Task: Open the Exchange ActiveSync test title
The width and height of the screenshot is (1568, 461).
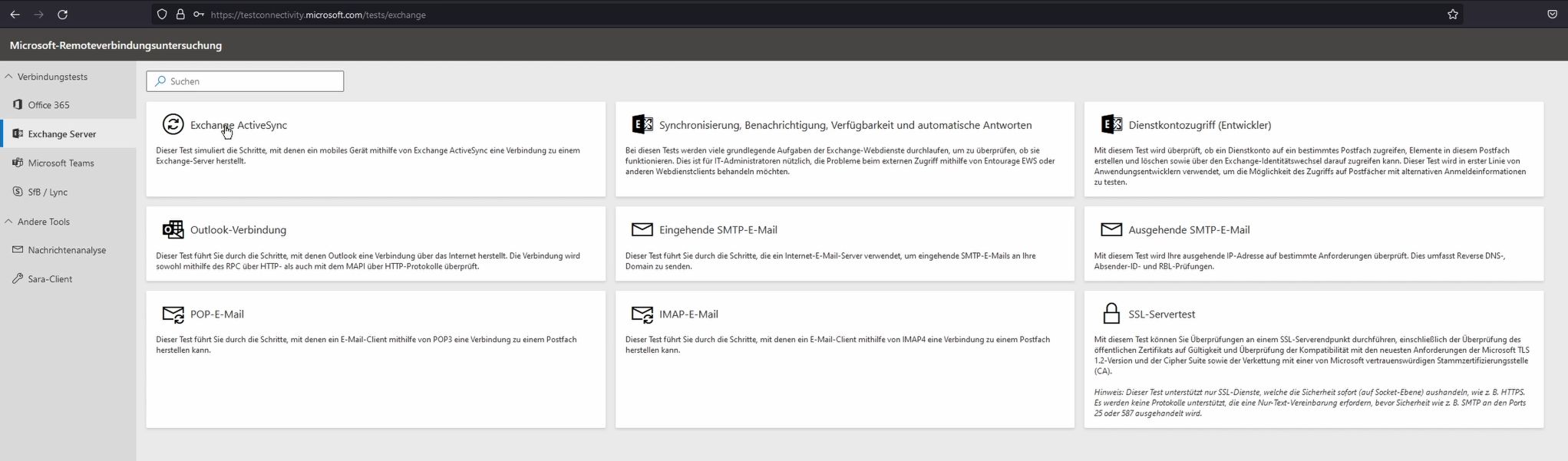Action: point(239,125)
